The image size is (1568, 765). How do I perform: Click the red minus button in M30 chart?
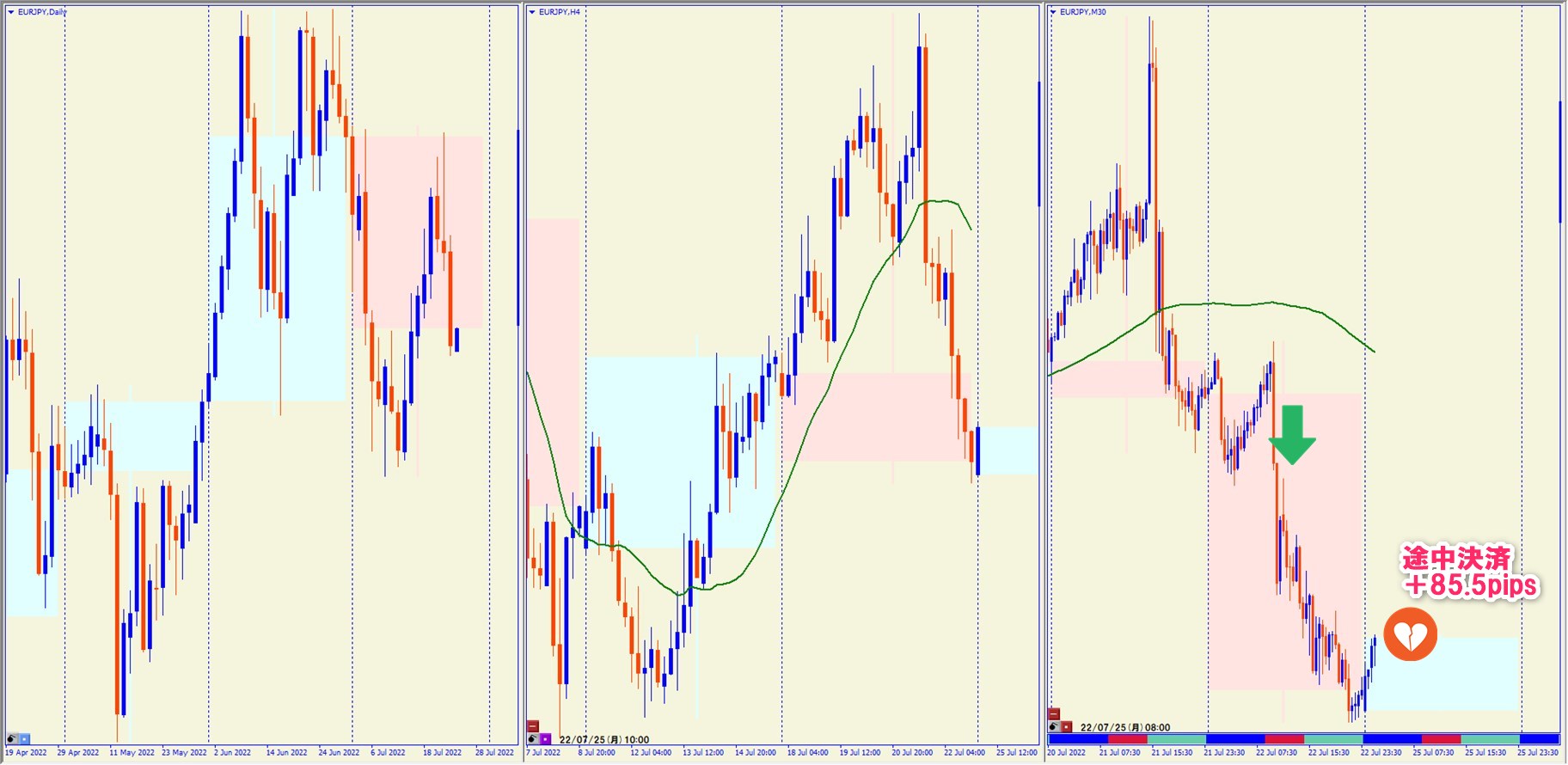(1054, 714)
